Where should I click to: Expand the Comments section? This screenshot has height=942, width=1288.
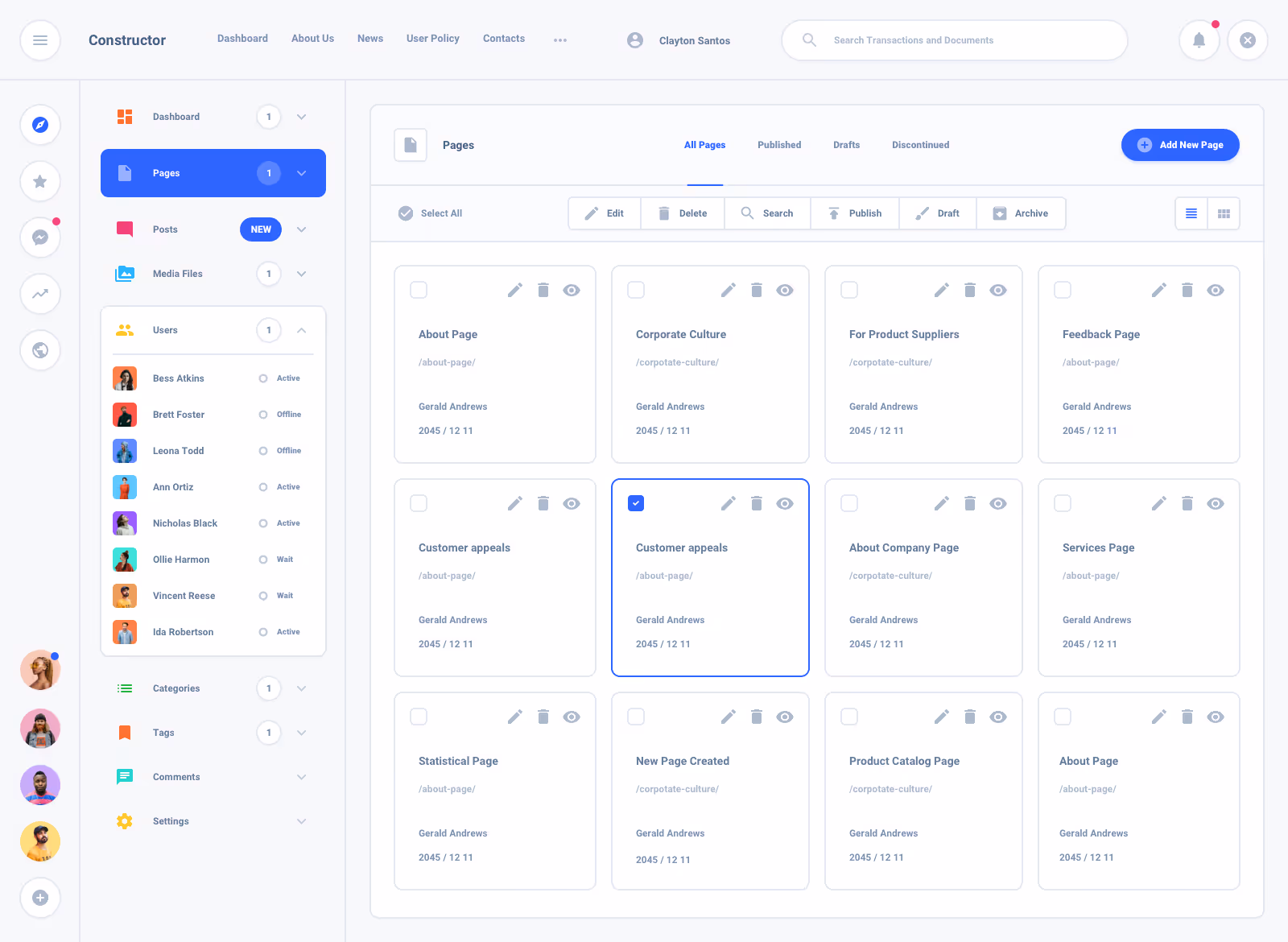[301, 777]
